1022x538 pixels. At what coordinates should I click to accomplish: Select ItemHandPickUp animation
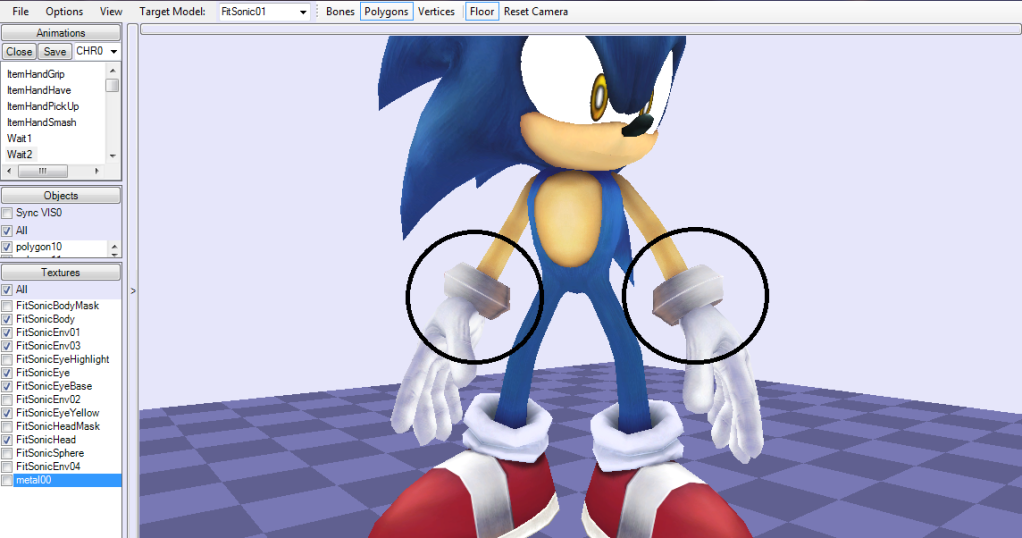coord(43,106)
